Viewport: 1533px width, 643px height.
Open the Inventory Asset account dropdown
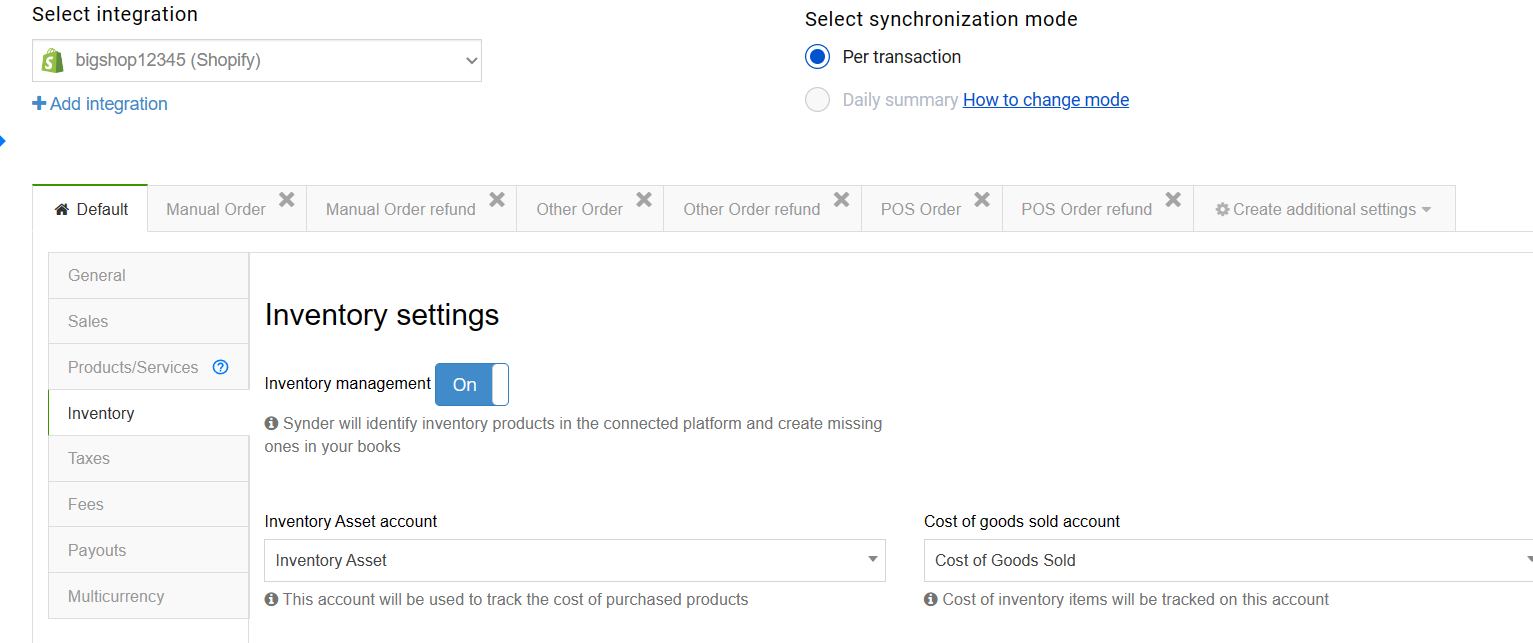pyautogui.click(x=872, y=560)
